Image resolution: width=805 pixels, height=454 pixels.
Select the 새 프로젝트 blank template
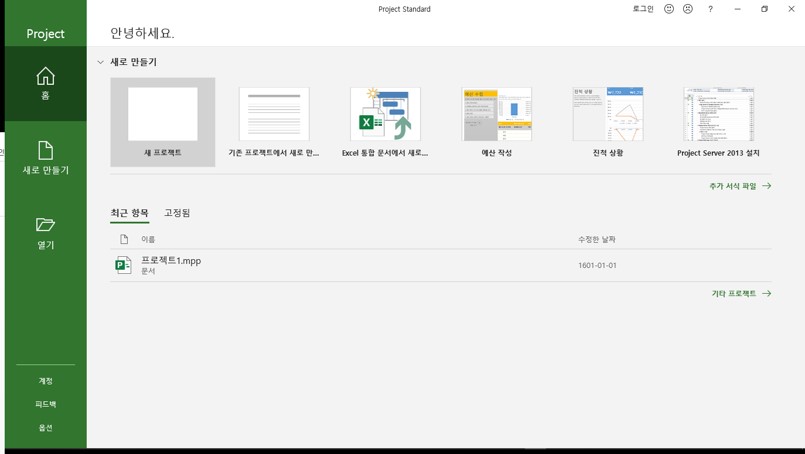coord(163,122)
